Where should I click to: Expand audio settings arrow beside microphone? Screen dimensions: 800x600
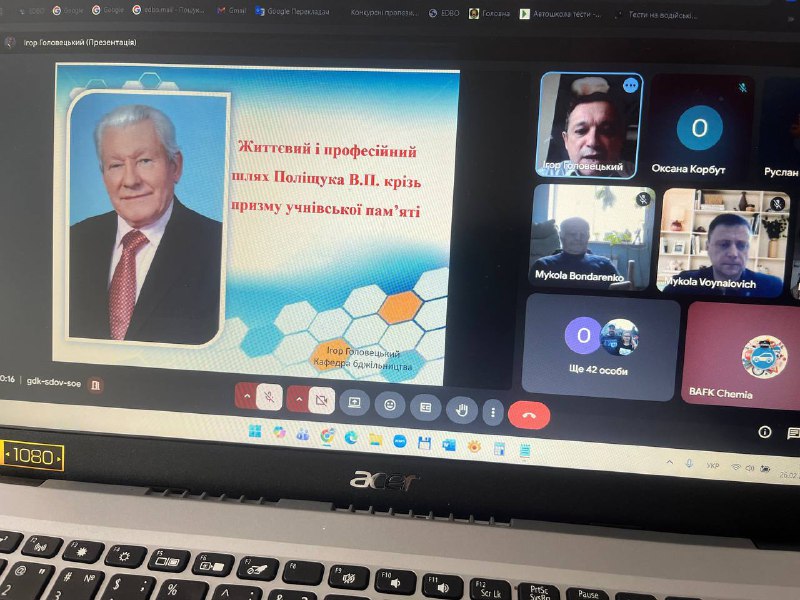click(246, 397)
